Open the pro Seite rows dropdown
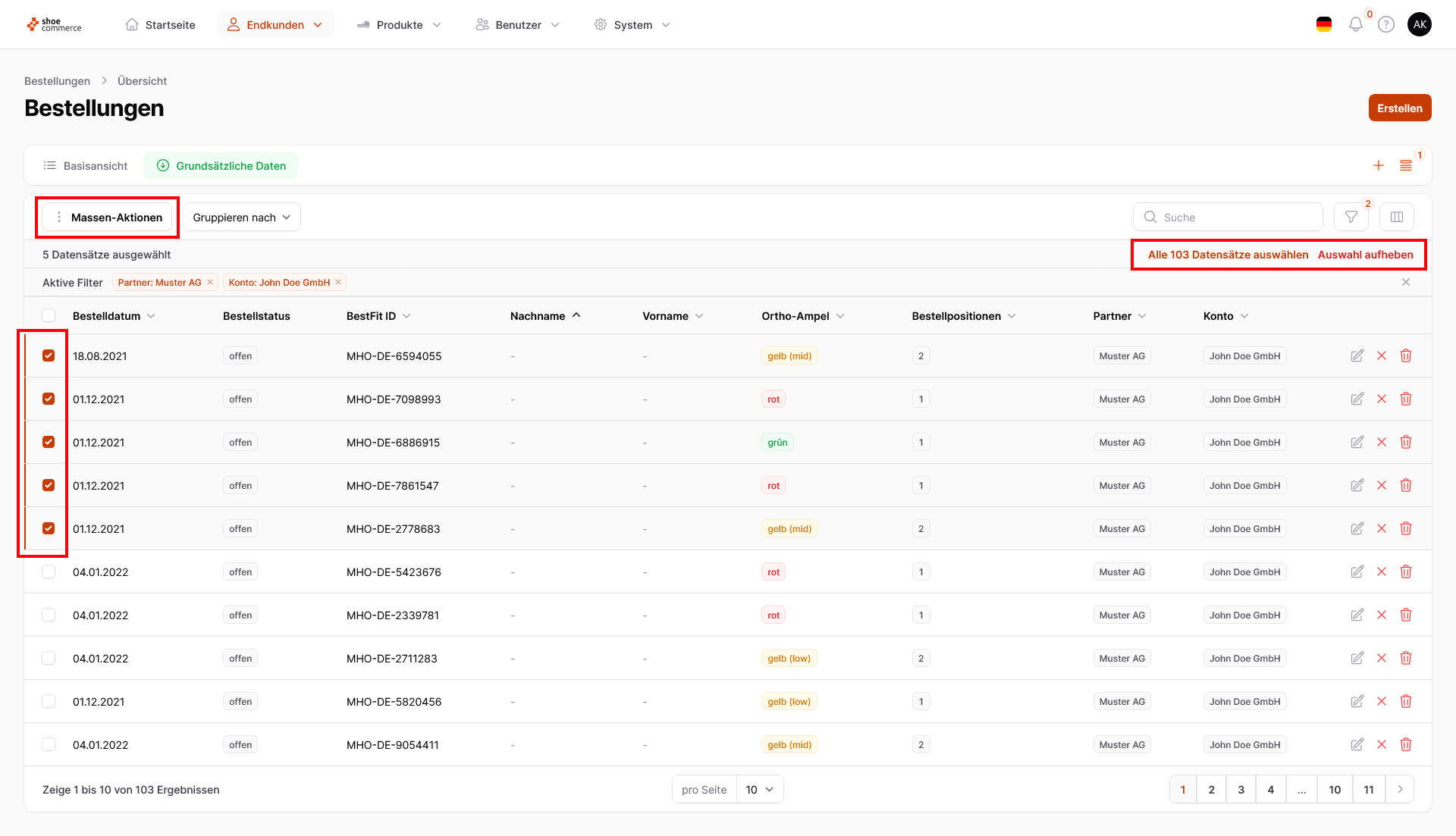 tap(759, 790)
